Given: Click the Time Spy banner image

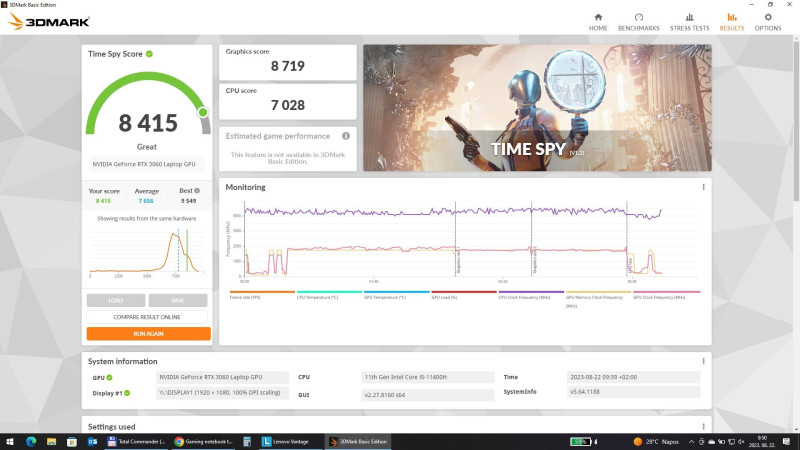Looking at the screenshot, I should (x=537, y=108).
